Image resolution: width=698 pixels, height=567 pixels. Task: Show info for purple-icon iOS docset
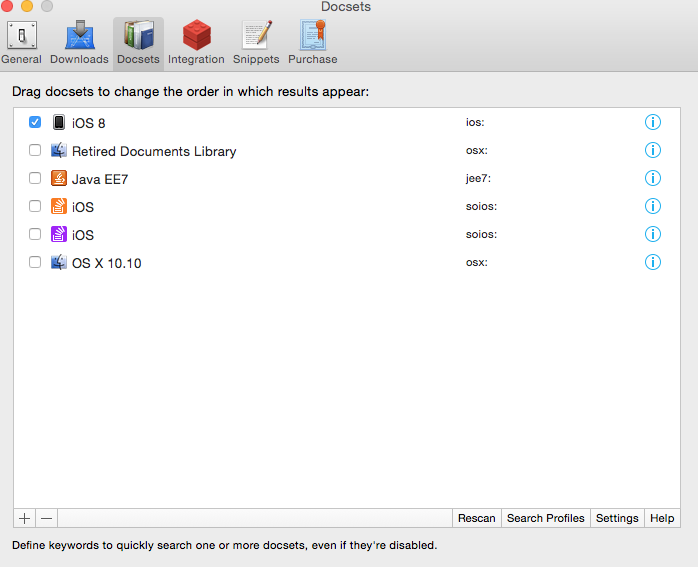pos(653,234)
